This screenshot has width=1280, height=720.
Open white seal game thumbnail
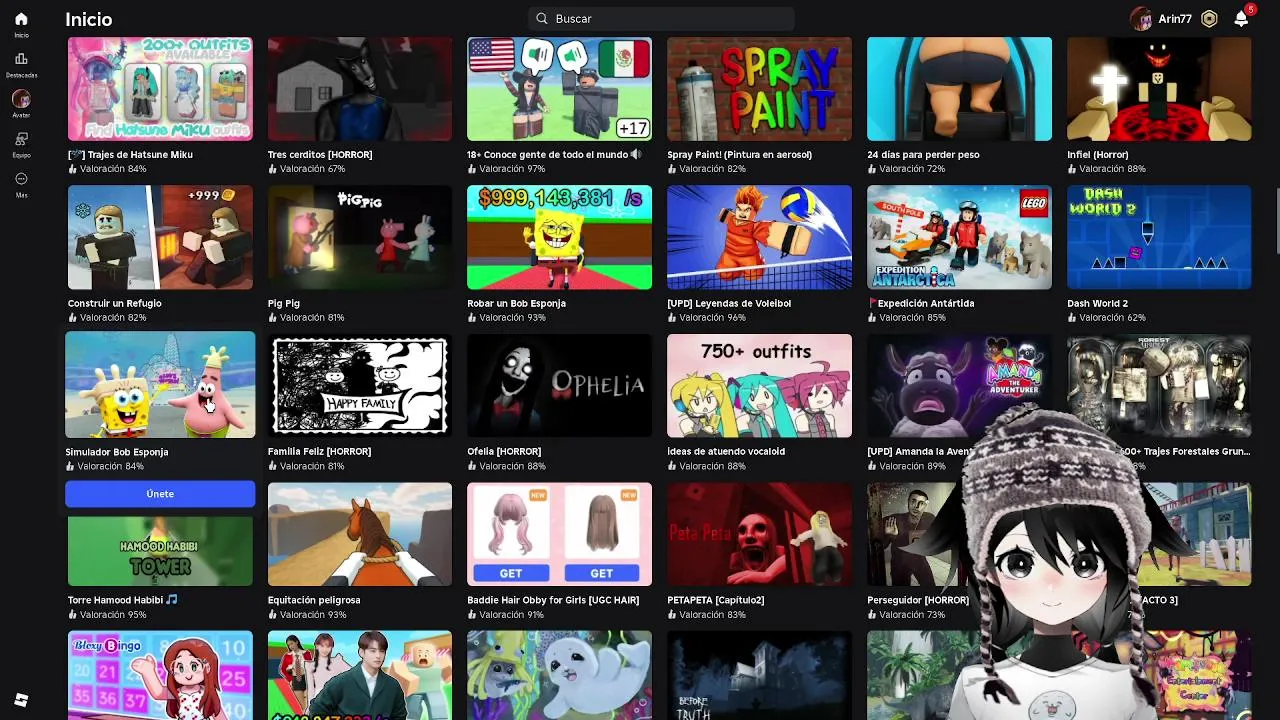[559, 675]
